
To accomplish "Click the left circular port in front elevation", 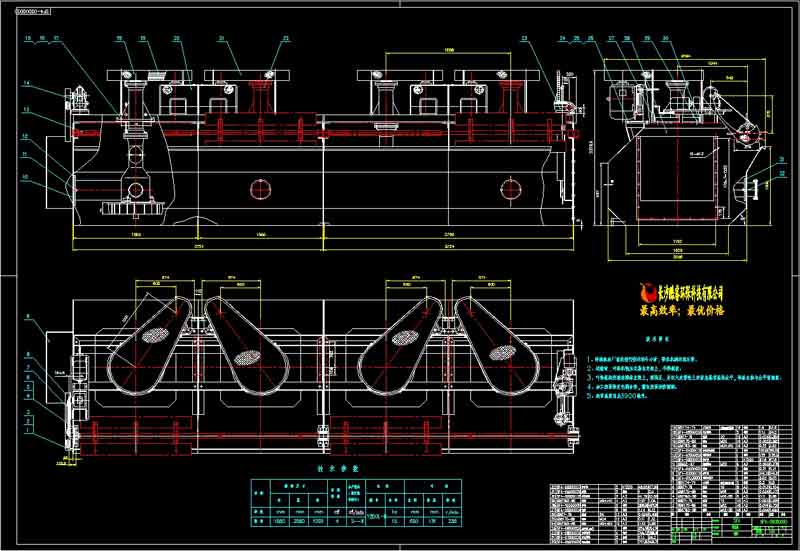I will (261, 188).
